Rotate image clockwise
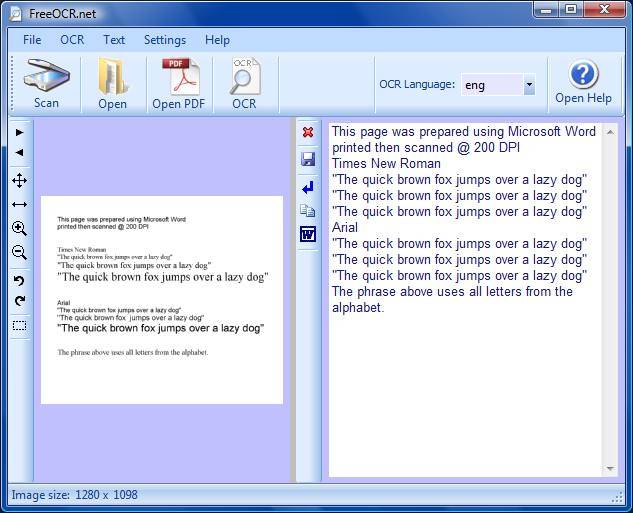This screenshot has height=513, width=633. pos(19,301)
